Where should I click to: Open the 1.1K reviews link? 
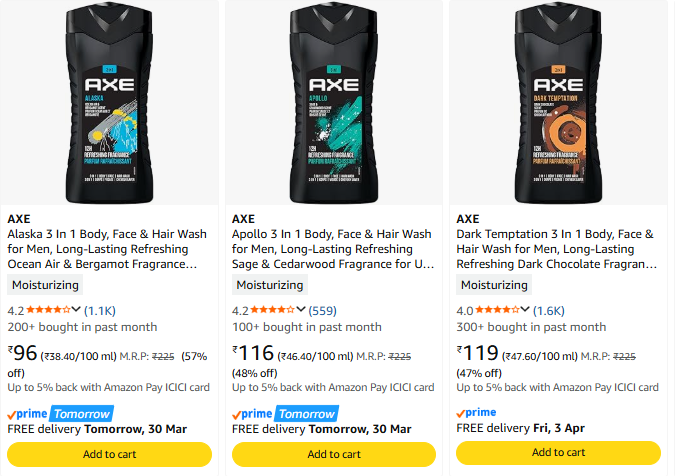pyautogui.click(x=100, y=311)
